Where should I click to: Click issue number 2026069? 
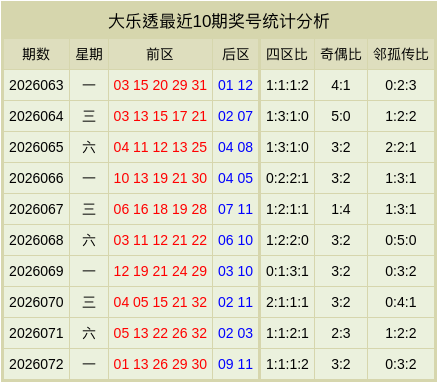36,271
